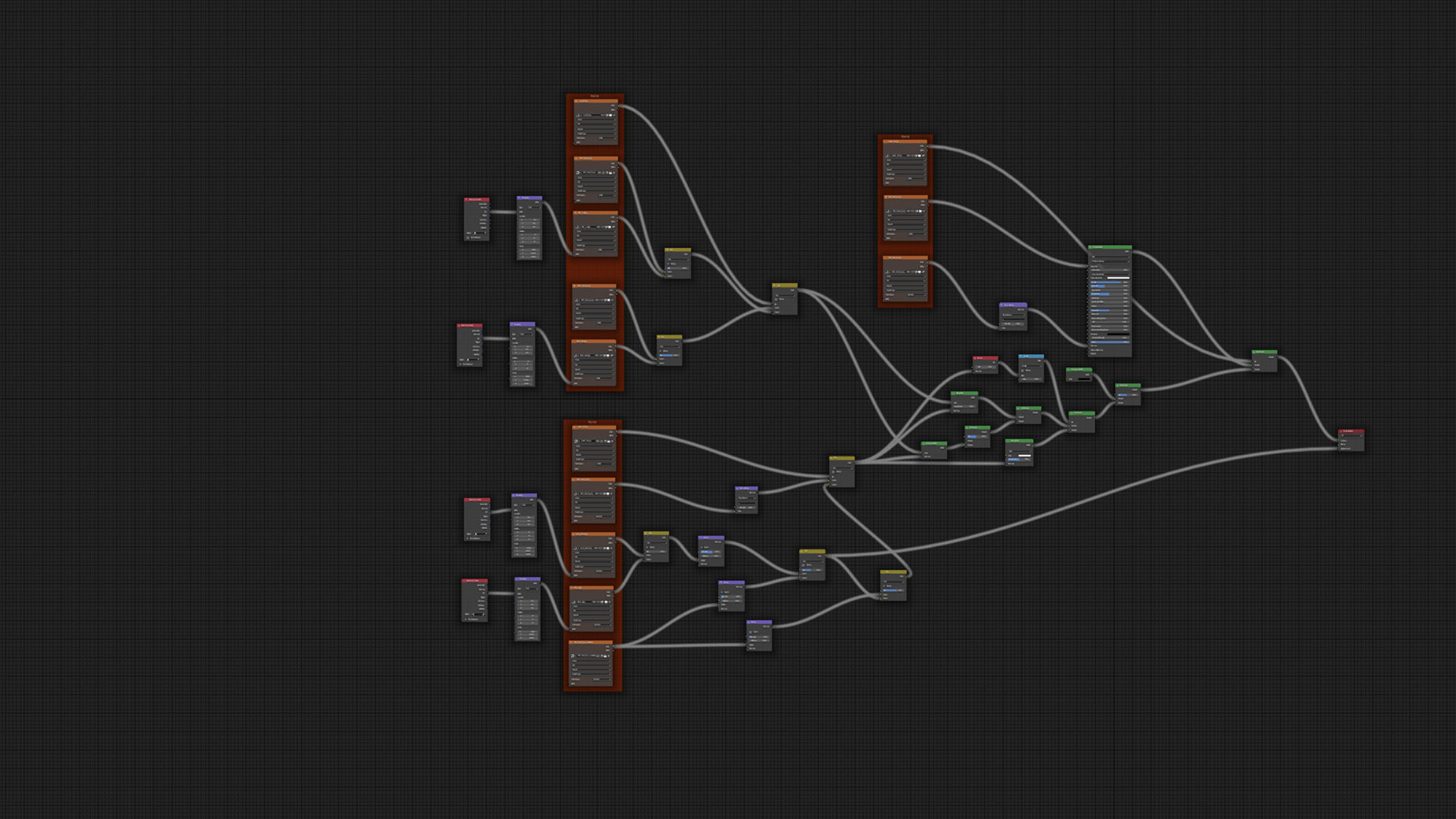The image size is (1456, 819).
Task: Select the single blue converter node
Action: (1031, 356)
